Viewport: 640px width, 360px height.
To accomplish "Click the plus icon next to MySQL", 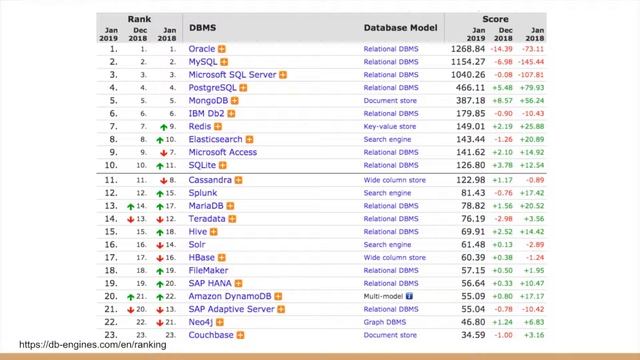I will tap(224, 62).
